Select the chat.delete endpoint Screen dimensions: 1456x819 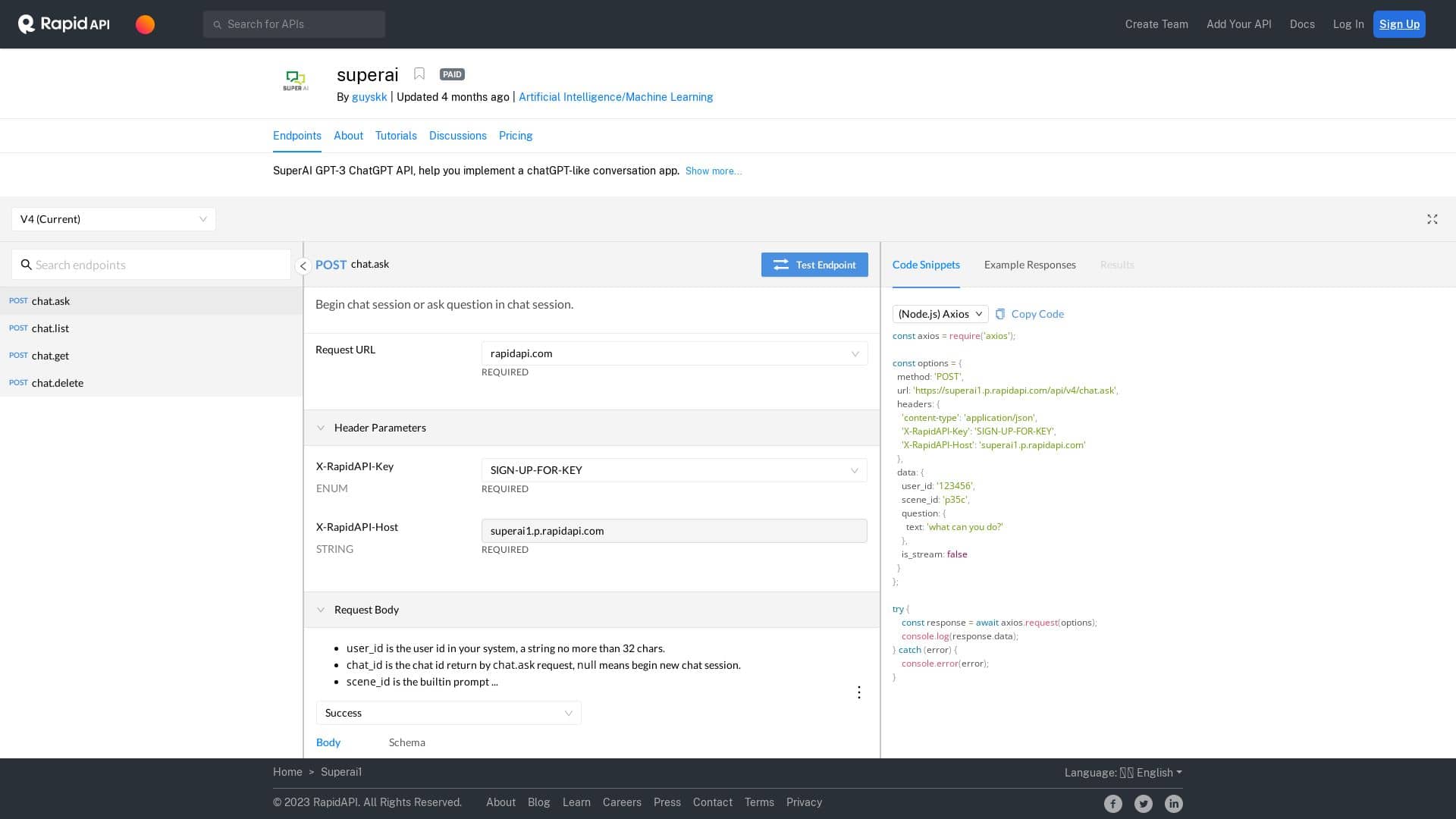[x=58, y=383]
